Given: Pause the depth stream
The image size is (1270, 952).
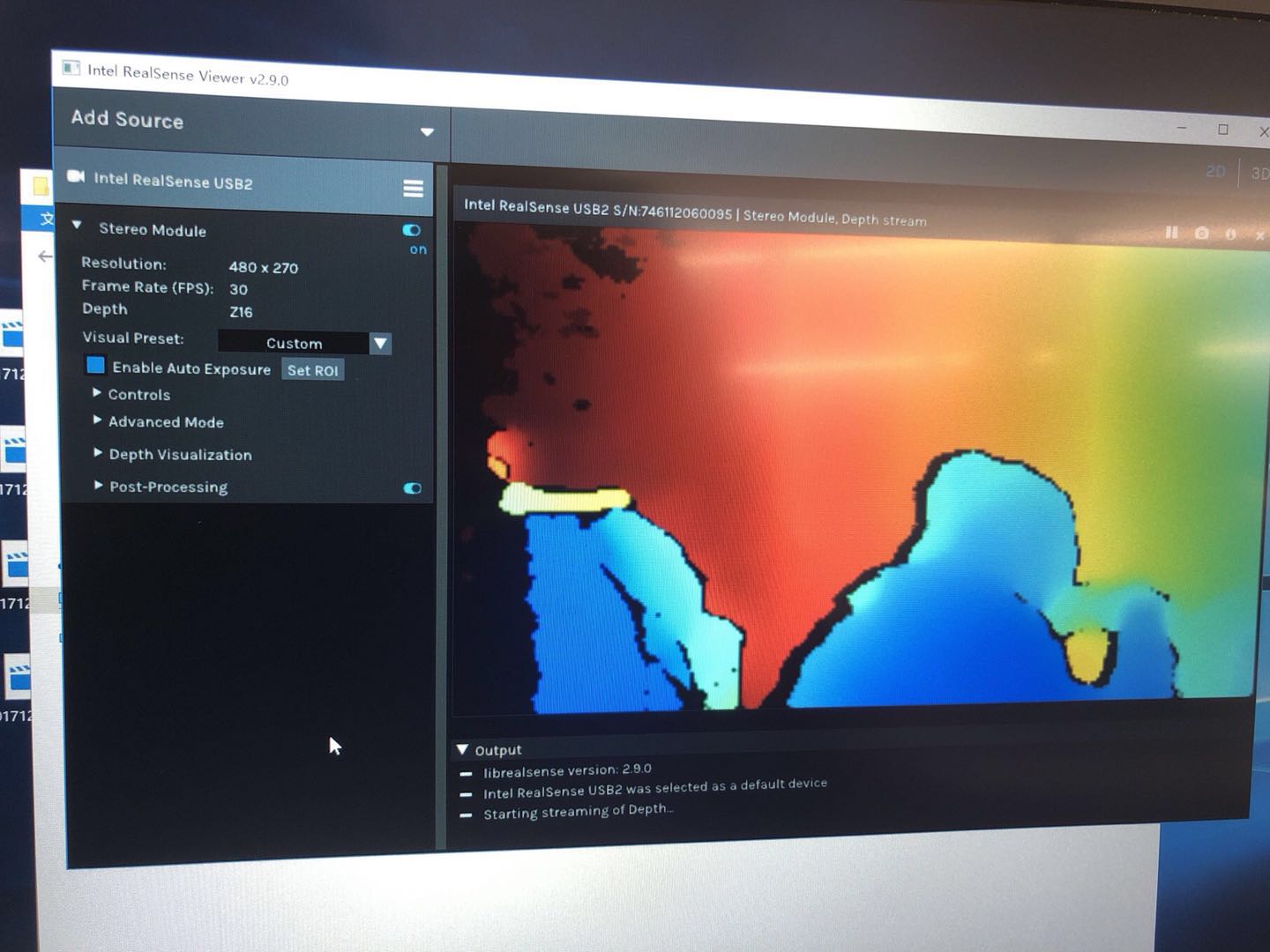Looking at the screenshot, I should [x=1171, y=232].
